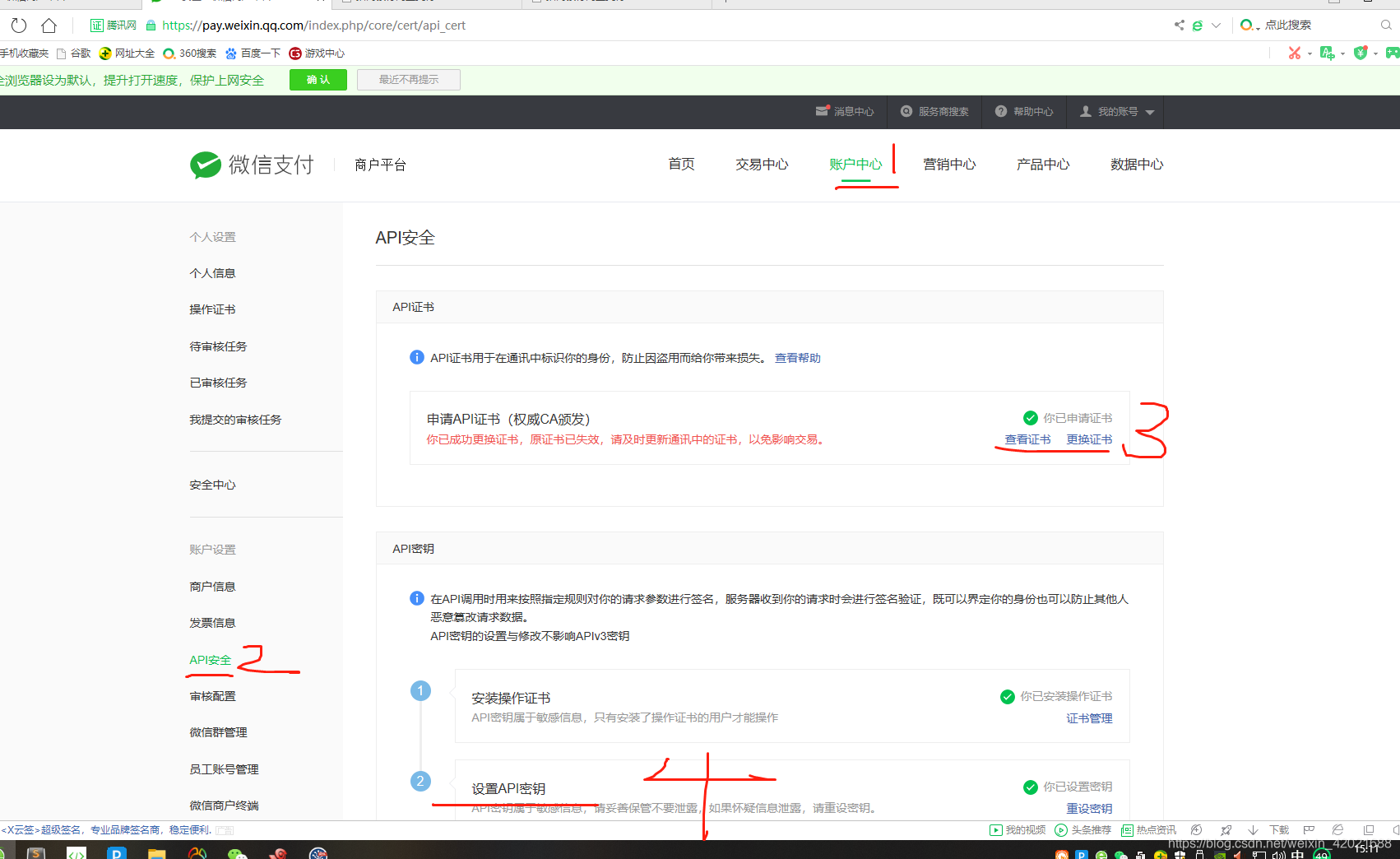1400x859 pixels.
Task: Open 帮助中心 help icon
Action: tap(1000, 111)
